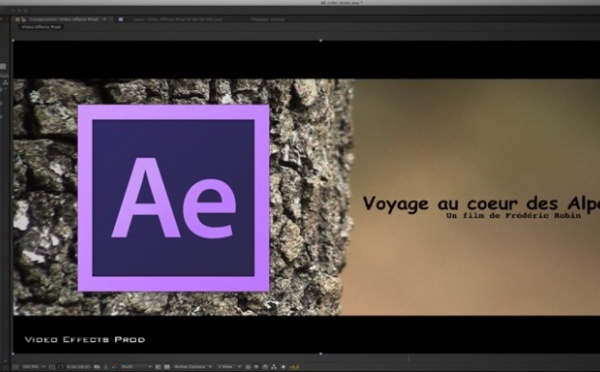Click the snapshot camera icon in viewer footer
This screenshot has height=372, width=600.
tap(97, 367)
